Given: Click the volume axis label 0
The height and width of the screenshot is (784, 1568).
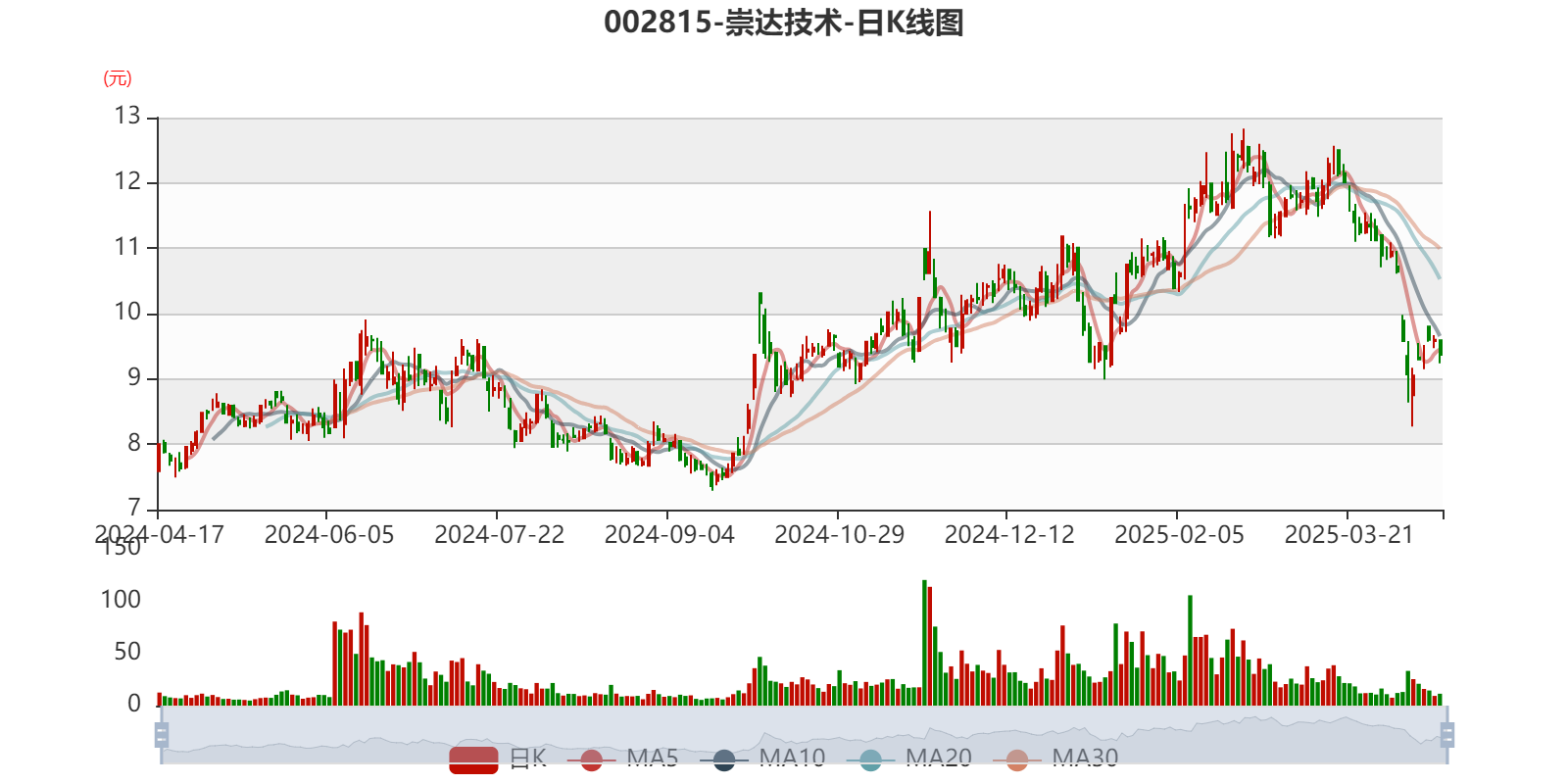Looking at the screenshot, I should pyautogui.click(x=134, y=703).
